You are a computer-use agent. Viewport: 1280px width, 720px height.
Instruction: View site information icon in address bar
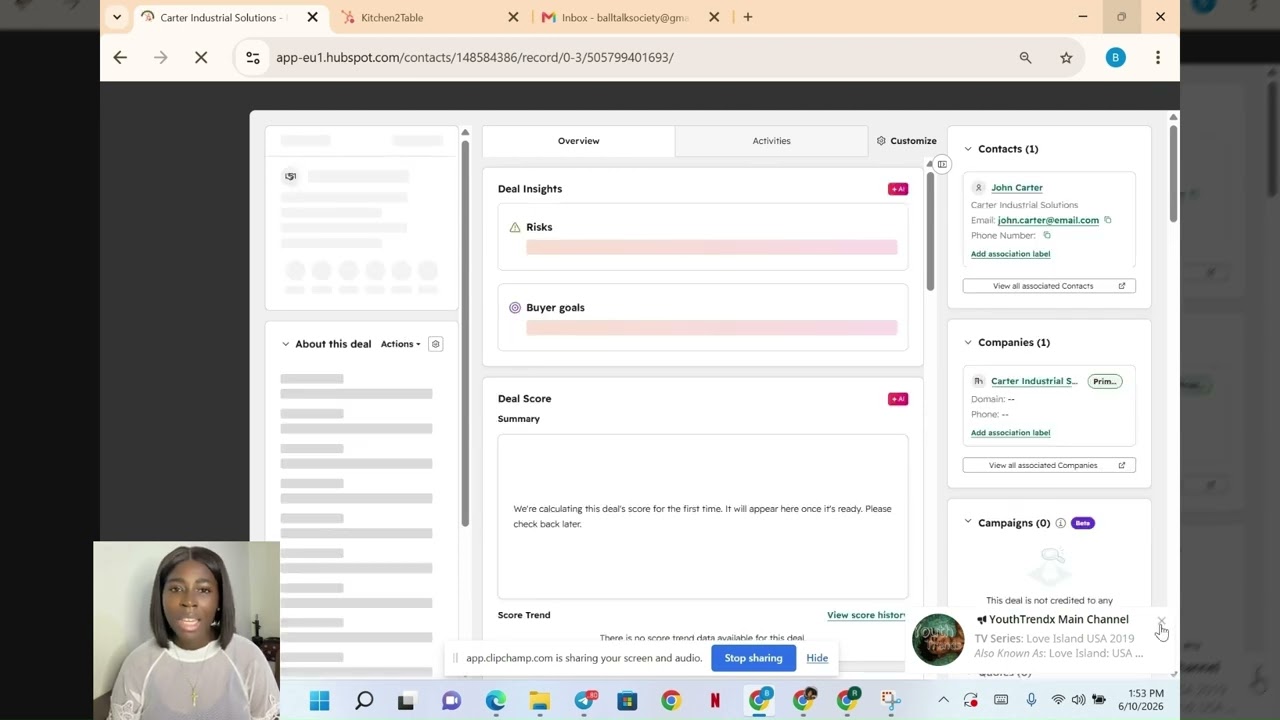(253, 58)
